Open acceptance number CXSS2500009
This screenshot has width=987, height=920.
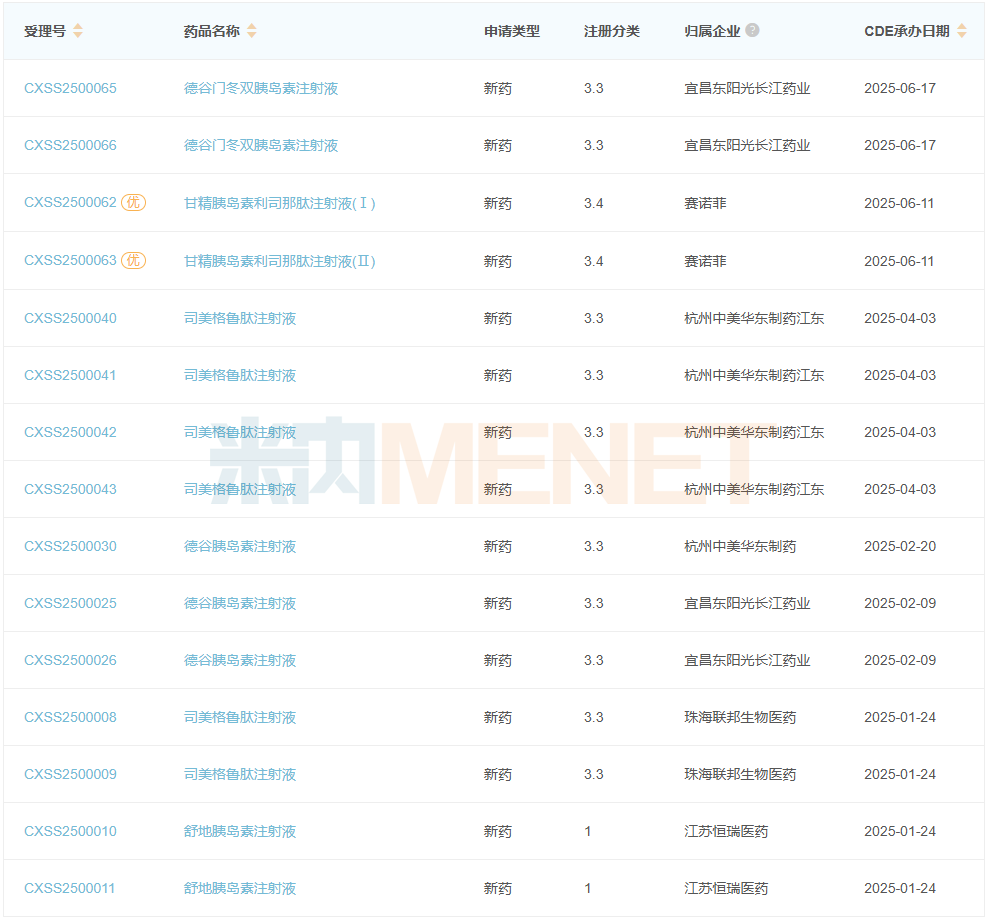coord(70,775)
